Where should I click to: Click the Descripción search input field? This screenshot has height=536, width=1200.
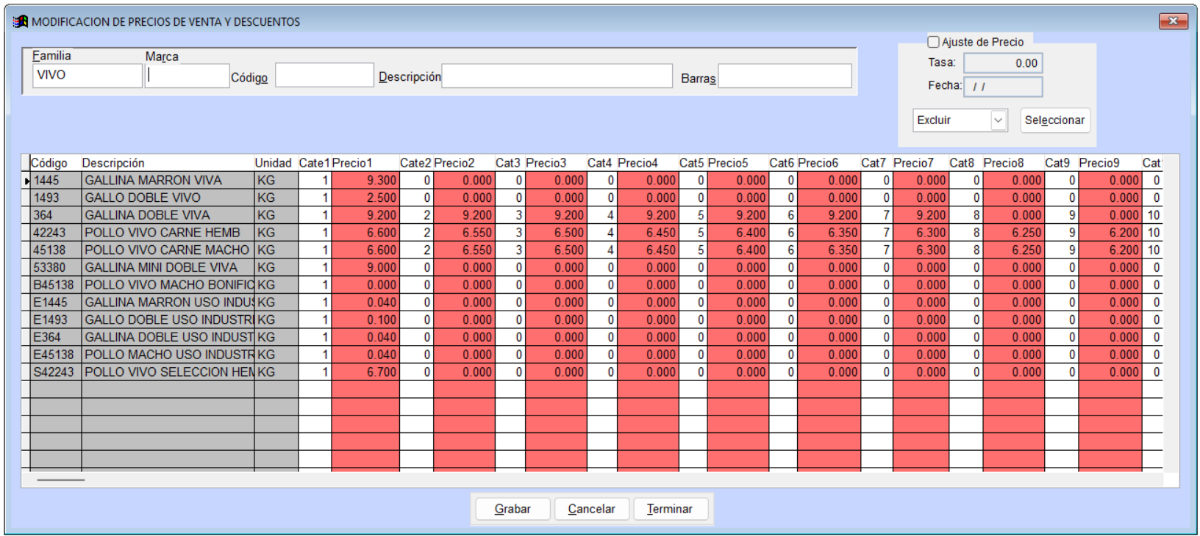[558, 76]
